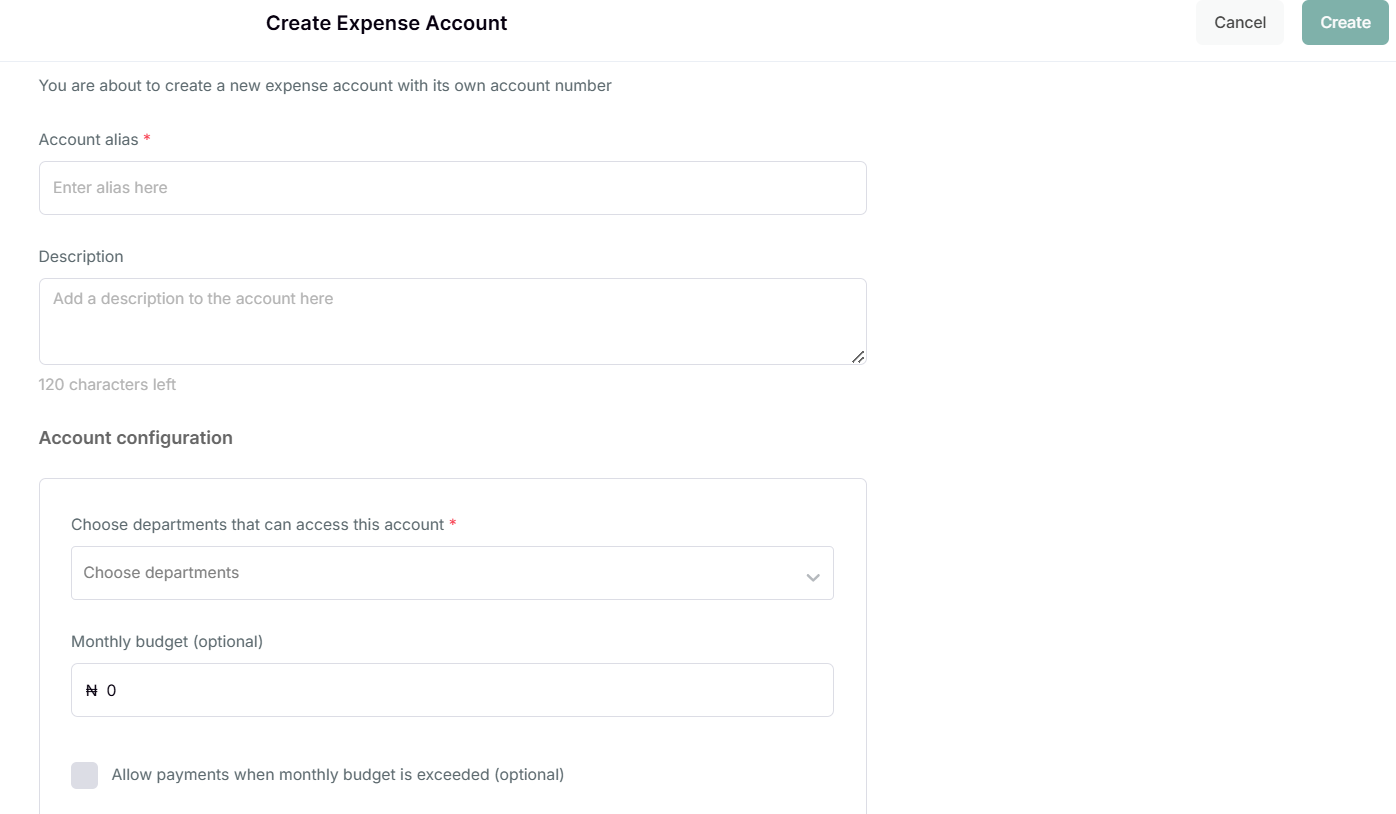Screen dimensions: 1396x814
Task: Focus the Account alias input field
Action: tap(452, 188)
